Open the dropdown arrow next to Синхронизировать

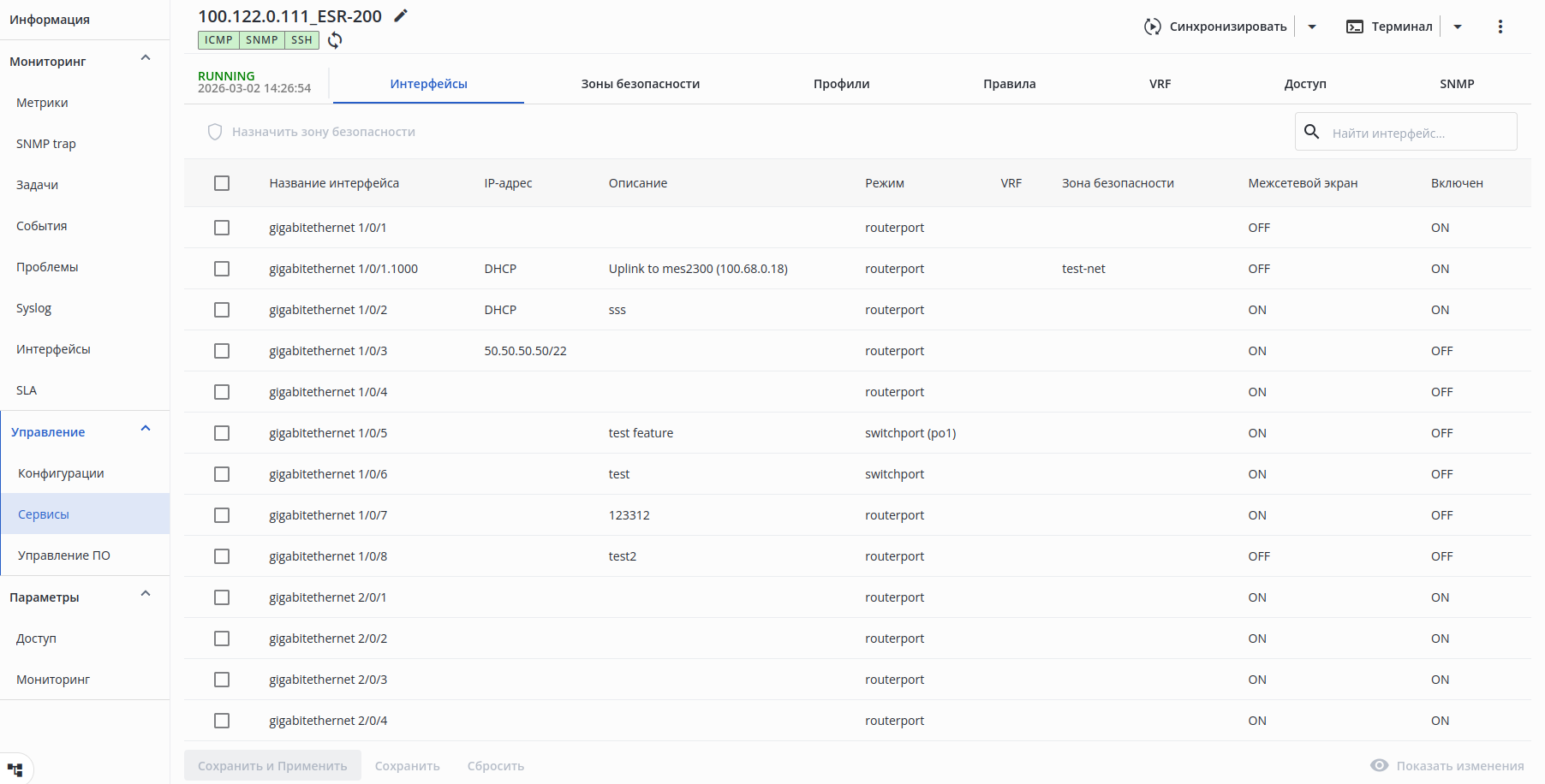(x=1312, y=27)
